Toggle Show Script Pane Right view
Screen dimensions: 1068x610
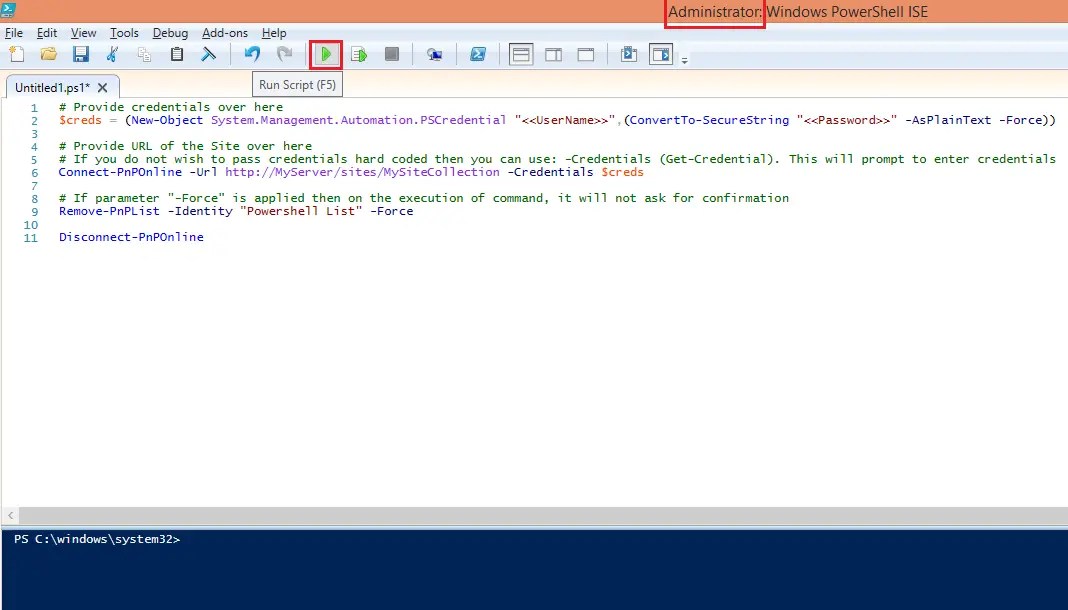coord(553,54)
